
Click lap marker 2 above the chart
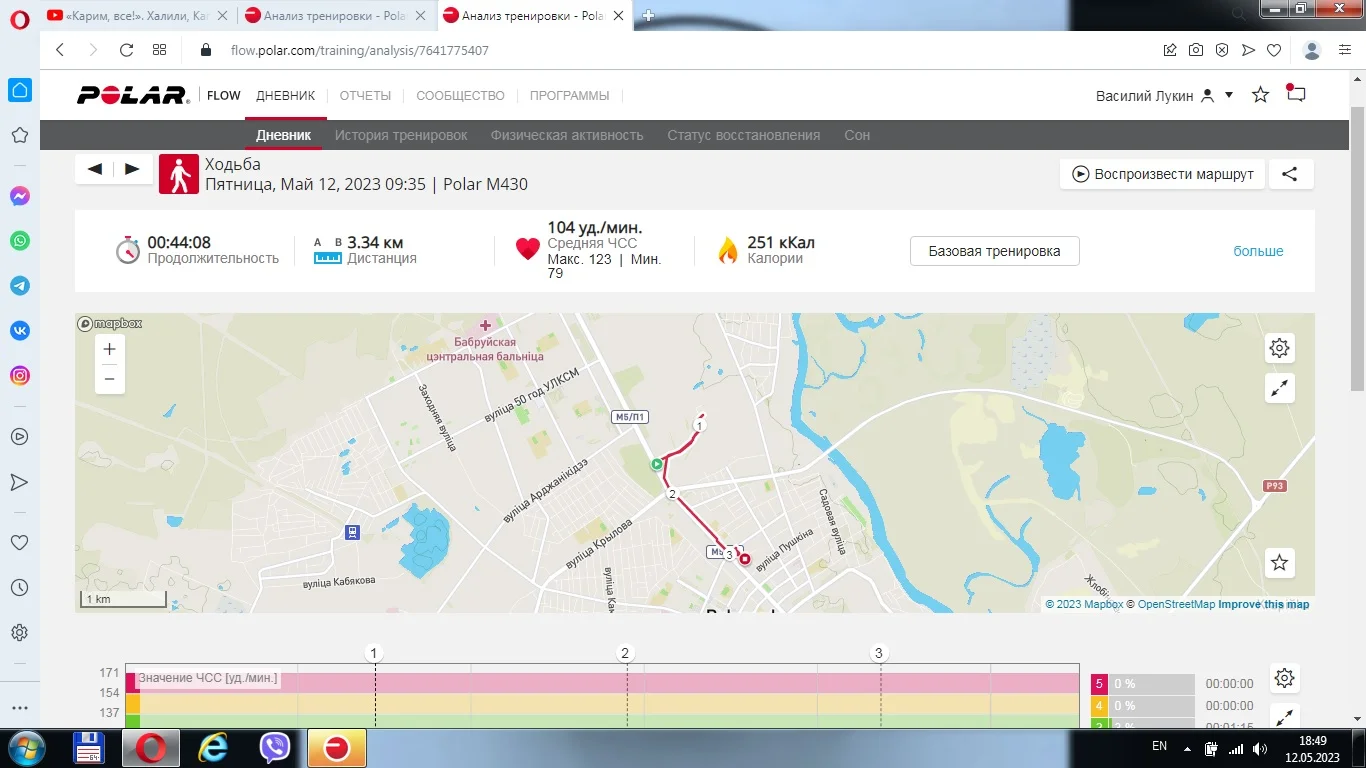626,654
